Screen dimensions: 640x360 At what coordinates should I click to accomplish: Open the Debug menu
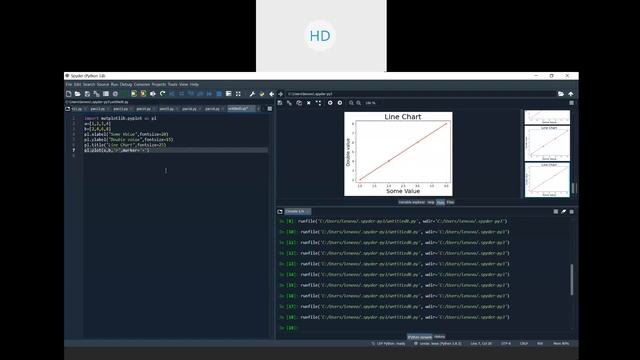tap(126, 84)
